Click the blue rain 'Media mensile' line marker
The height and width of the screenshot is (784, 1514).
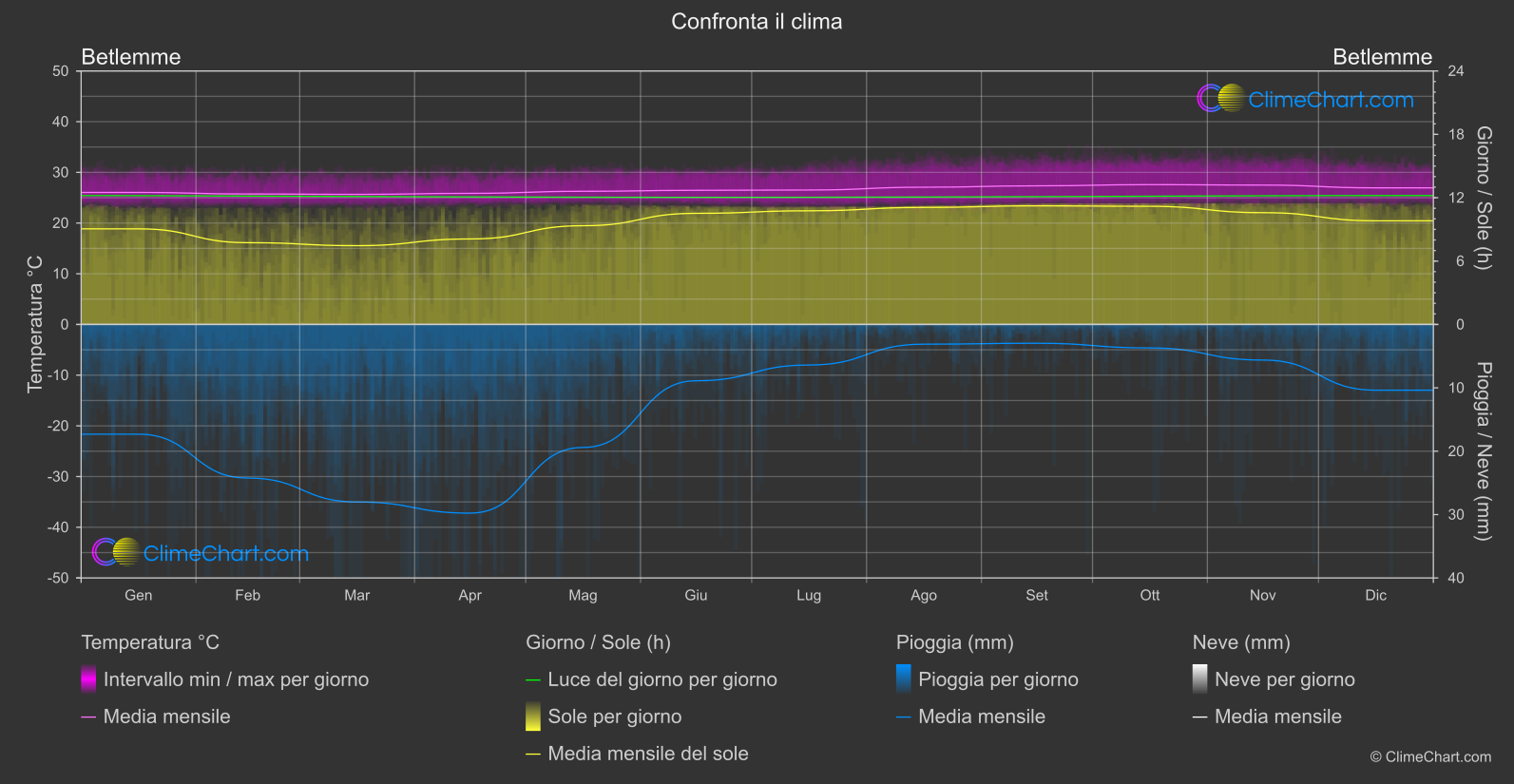tap(904, 717)
